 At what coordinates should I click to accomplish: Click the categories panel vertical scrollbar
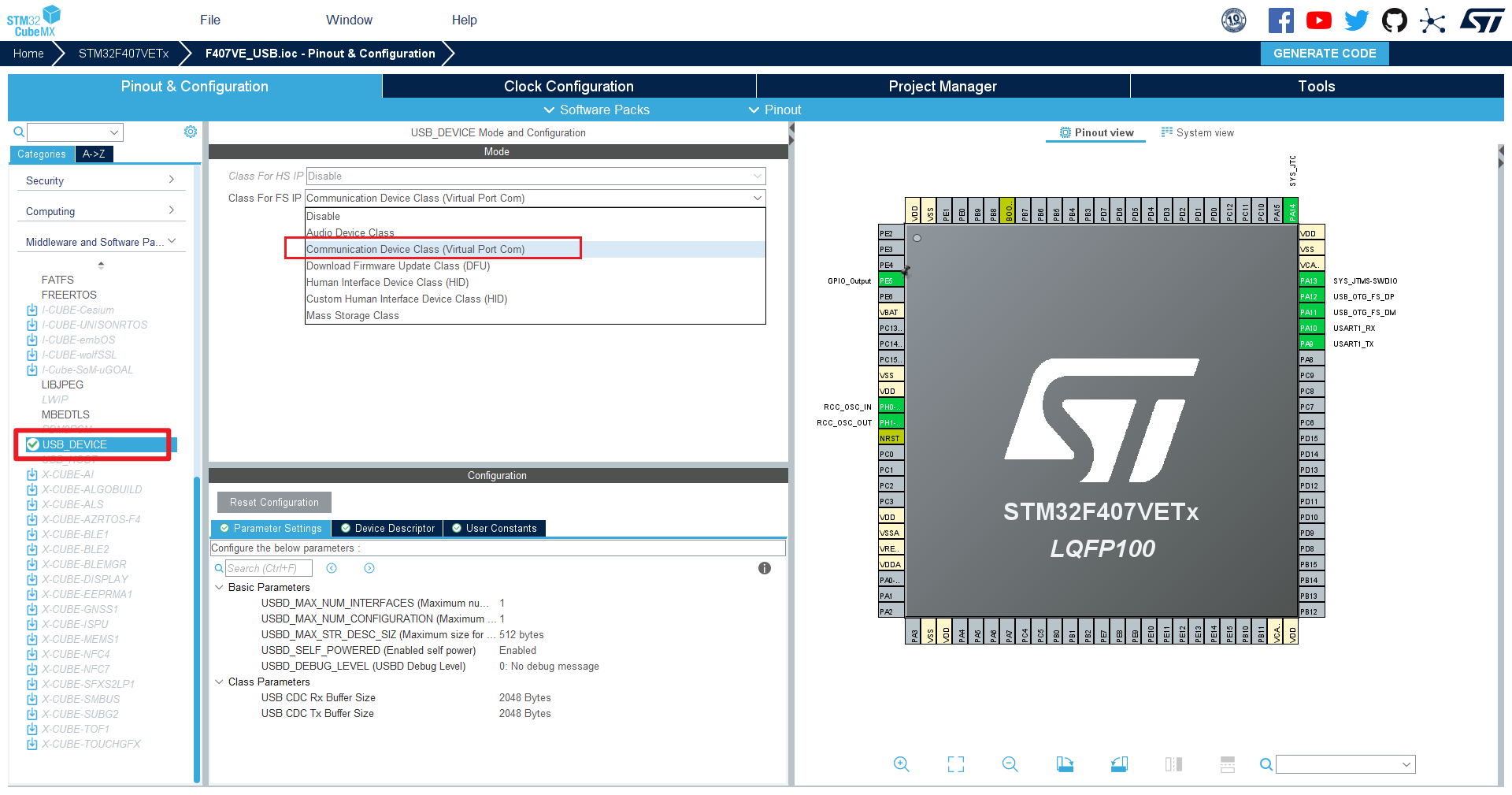(197, 629)
